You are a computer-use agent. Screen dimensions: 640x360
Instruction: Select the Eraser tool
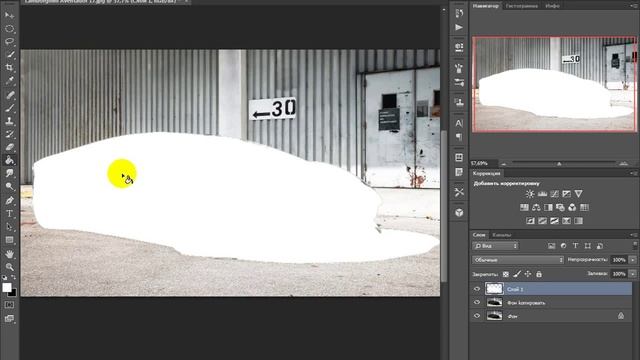9,147
